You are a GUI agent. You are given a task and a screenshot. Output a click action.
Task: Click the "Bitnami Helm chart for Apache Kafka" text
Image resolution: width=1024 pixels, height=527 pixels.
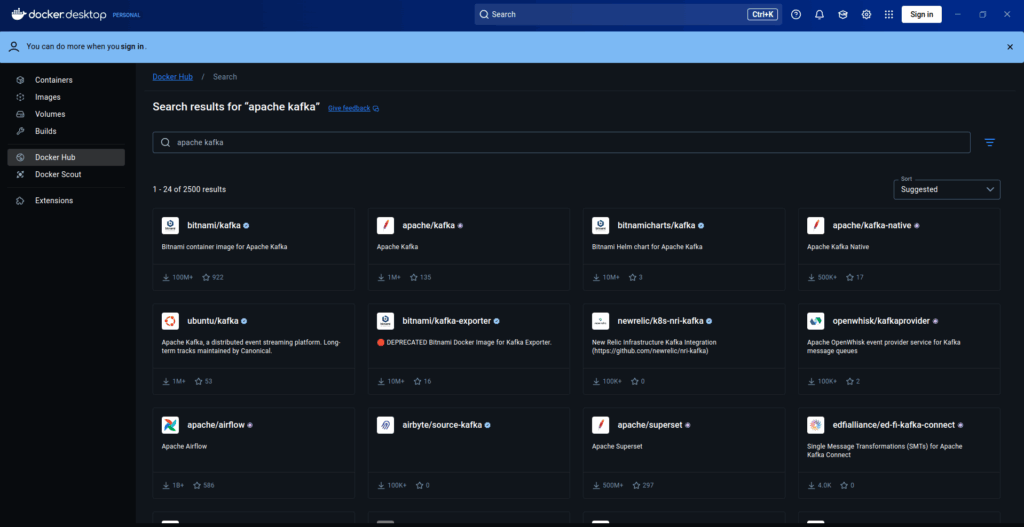[x=647, y=248]
